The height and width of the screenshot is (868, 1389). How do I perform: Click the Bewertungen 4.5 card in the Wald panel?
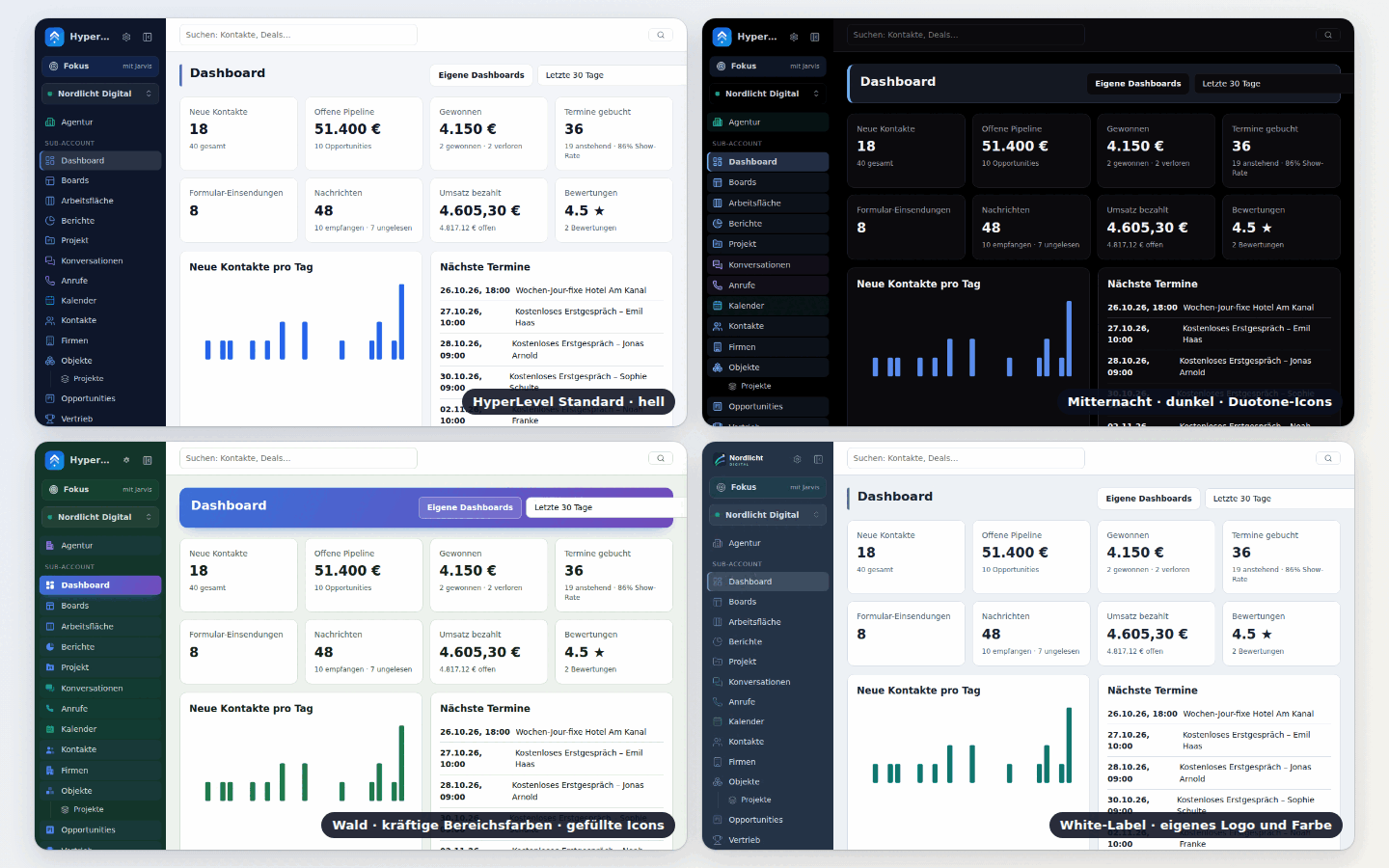pyautogui.click(x=614, y=652)
